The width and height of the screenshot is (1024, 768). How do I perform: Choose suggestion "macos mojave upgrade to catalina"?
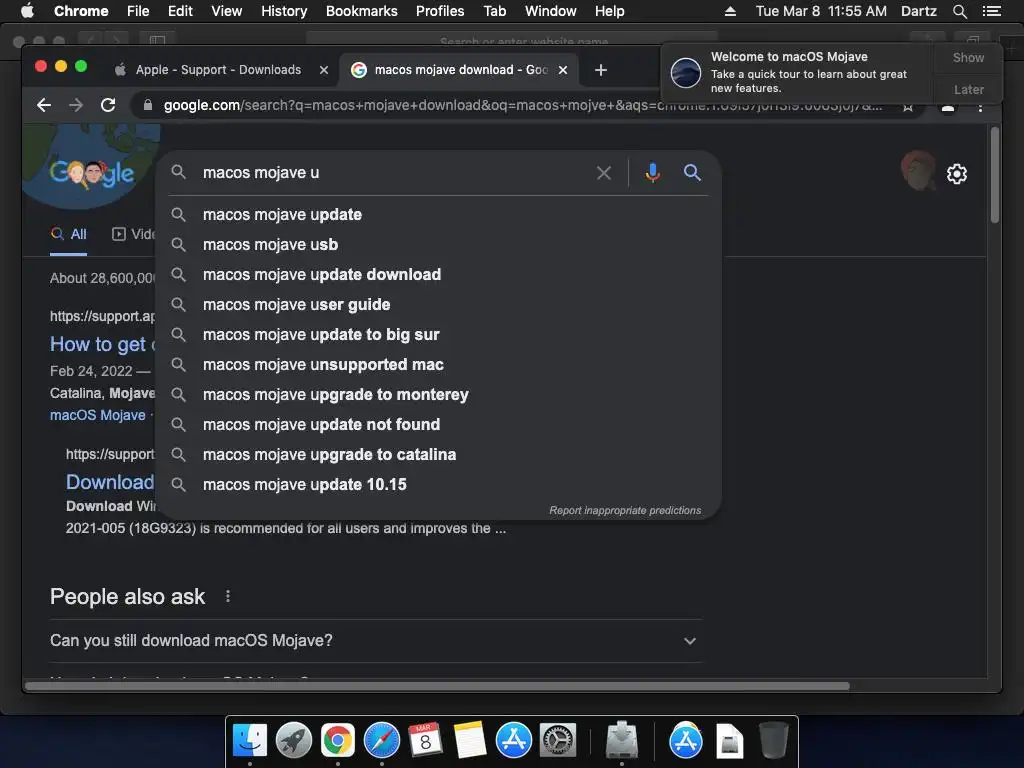pos(439,455)
